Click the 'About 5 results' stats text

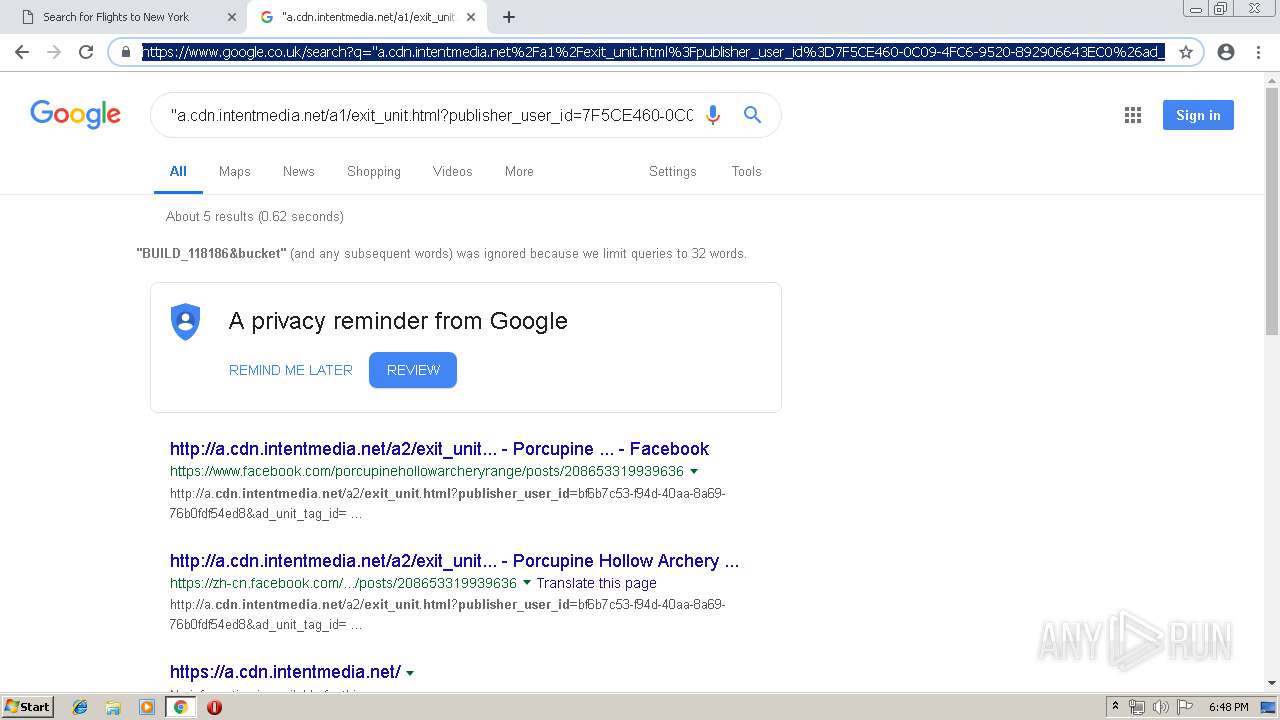click(x=255, y=216)
